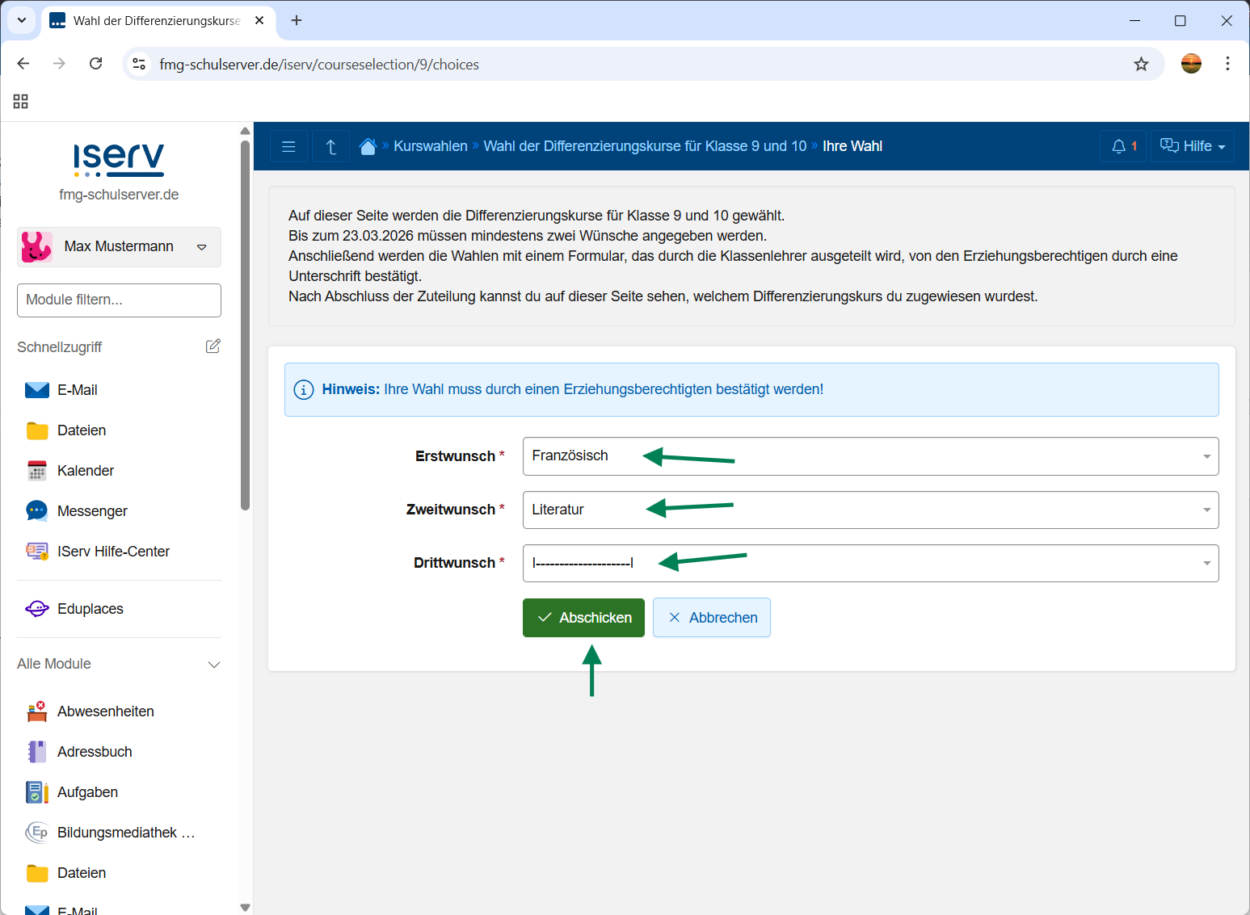Expand the Erstwunsch dropdown showing Französisch
Screen dimensions: 1250x915
point(870,456)
